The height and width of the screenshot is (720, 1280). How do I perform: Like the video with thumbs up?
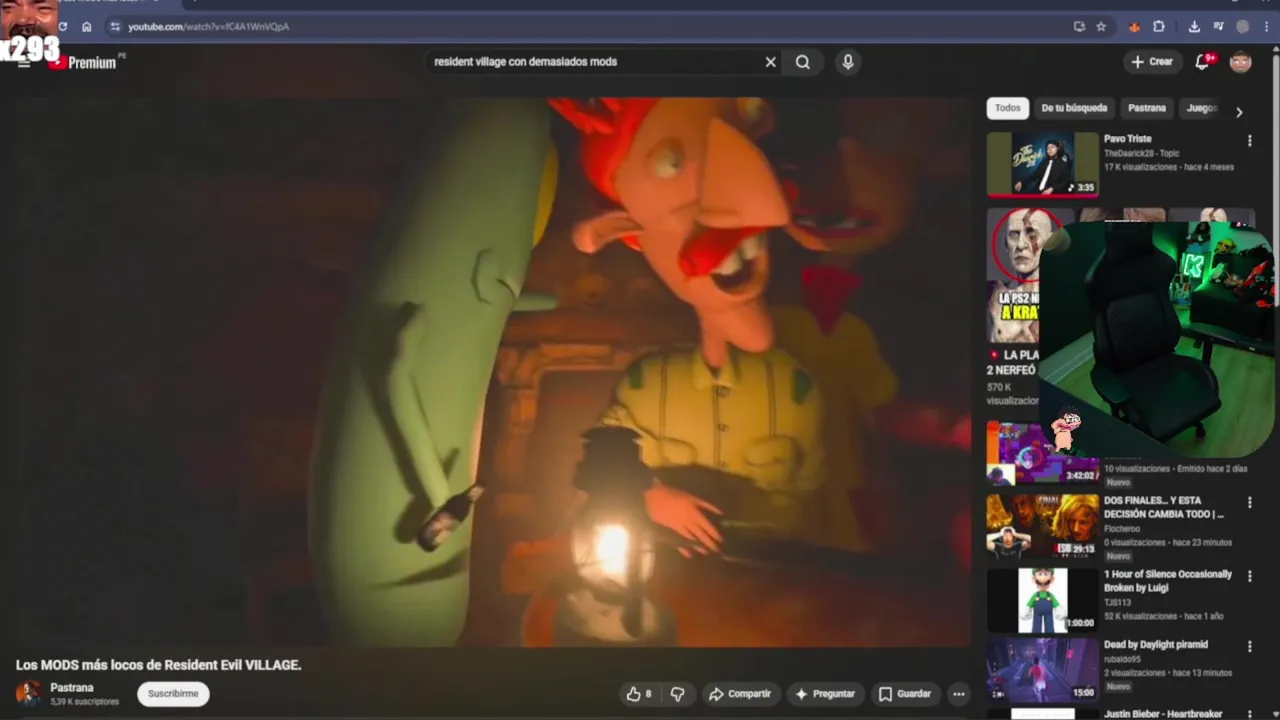tap(638, 694)
